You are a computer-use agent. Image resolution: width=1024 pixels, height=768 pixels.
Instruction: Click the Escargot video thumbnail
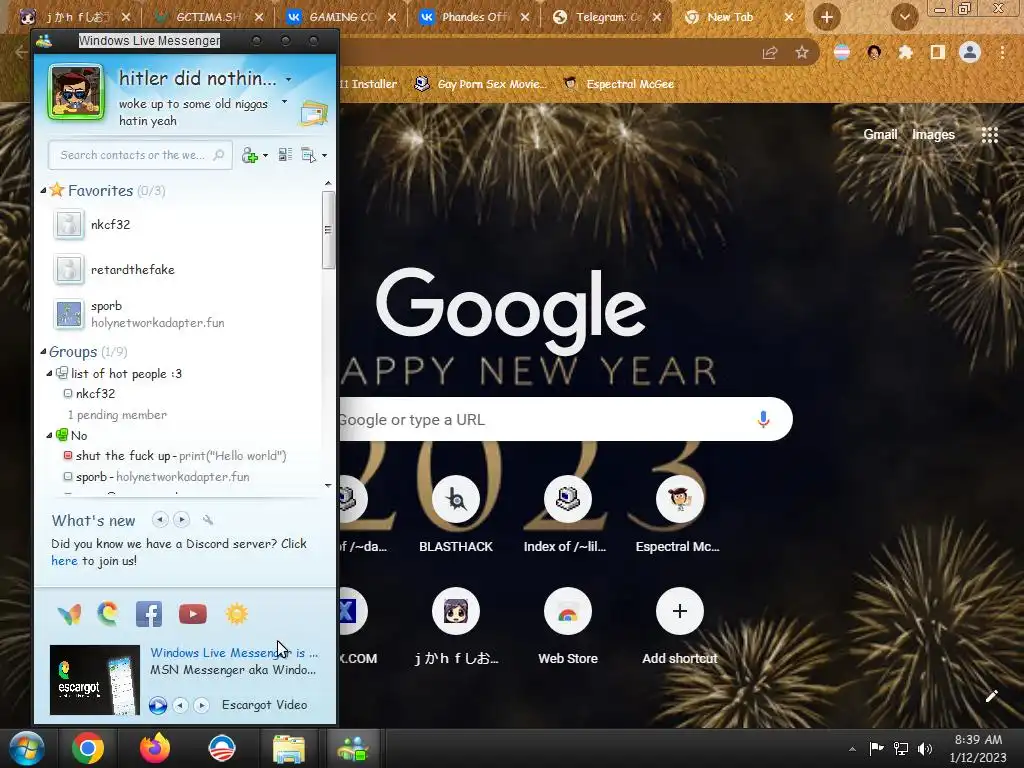coord(95,680)
